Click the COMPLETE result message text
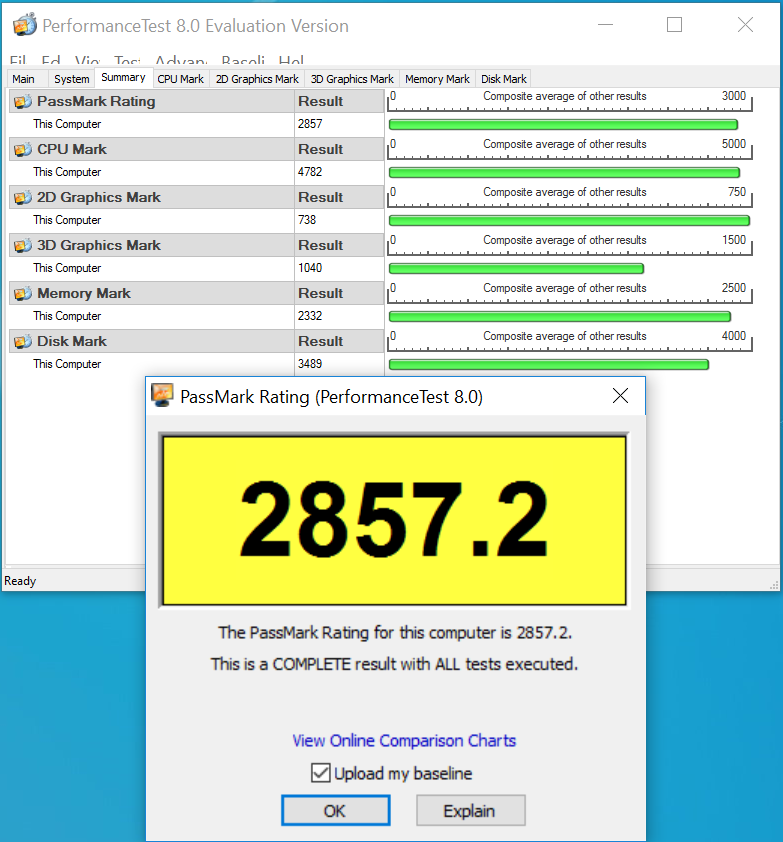 (x=394, y=664)
